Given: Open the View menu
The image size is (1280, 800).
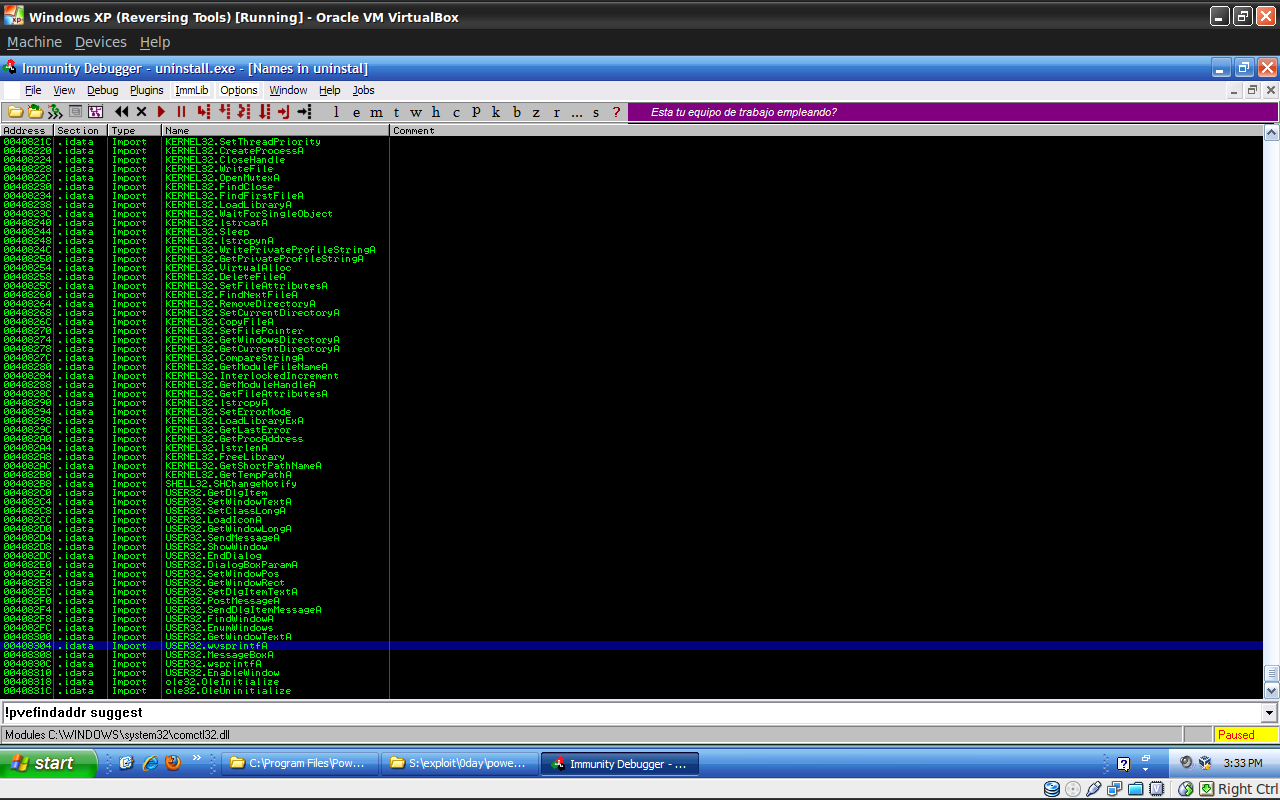Looking at the screenshot, I should pyautogui.click(x=64, y=90).
